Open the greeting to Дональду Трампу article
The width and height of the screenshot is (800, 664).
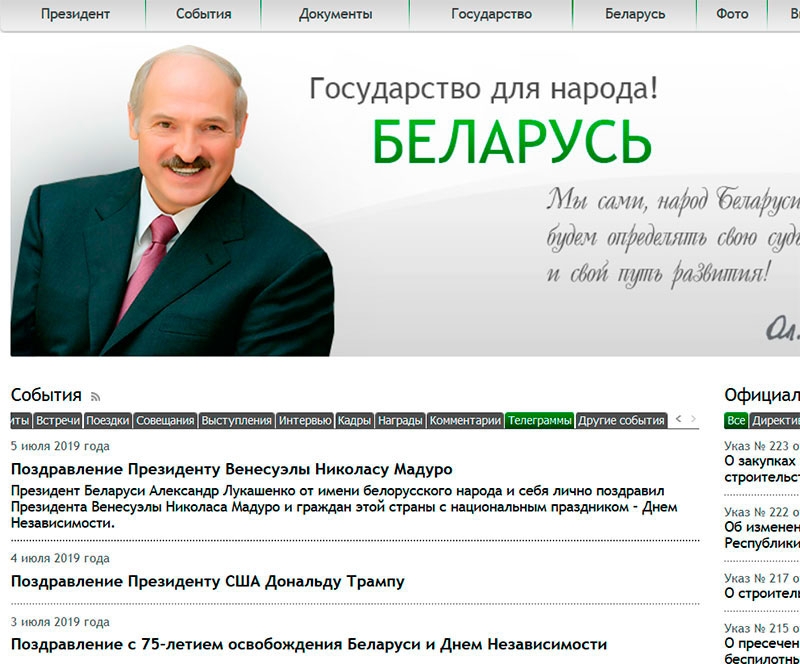208,581
